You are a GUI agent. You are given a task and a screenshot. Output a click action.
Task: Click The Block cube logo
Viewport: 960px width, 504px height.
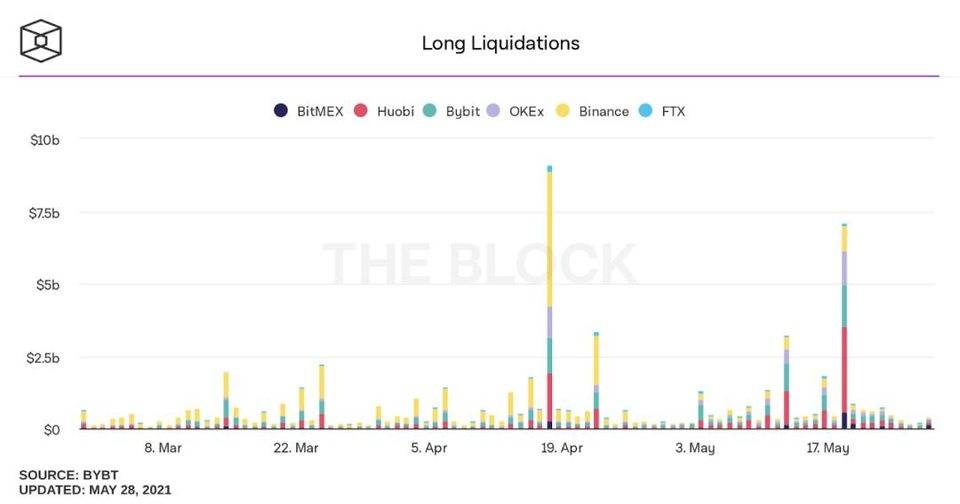coord(42,40)
